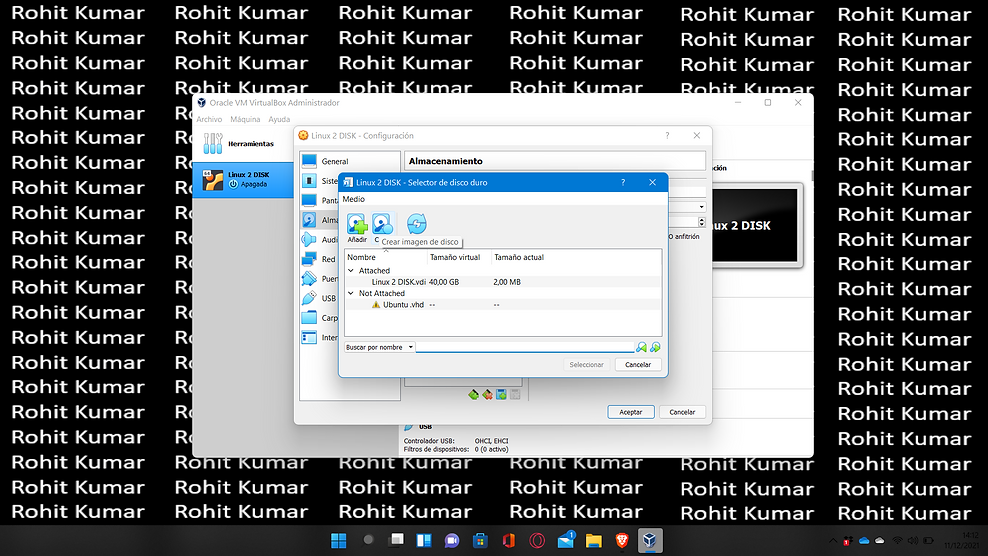Click the help button in Configuración title bar
The image size is (988, 556).
667,136
